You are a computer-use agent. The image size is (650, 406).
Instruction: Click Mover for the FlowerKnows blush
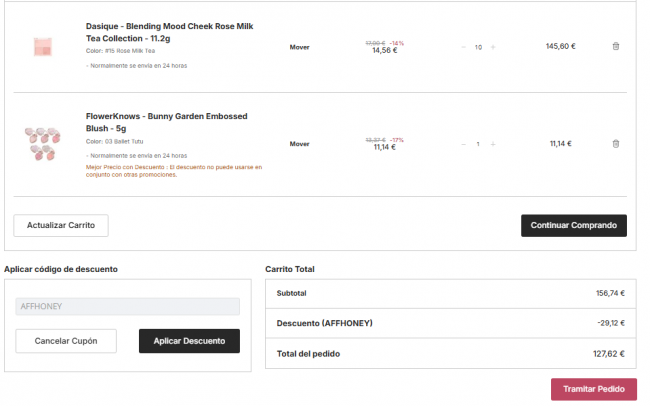(x=299, y=144)
